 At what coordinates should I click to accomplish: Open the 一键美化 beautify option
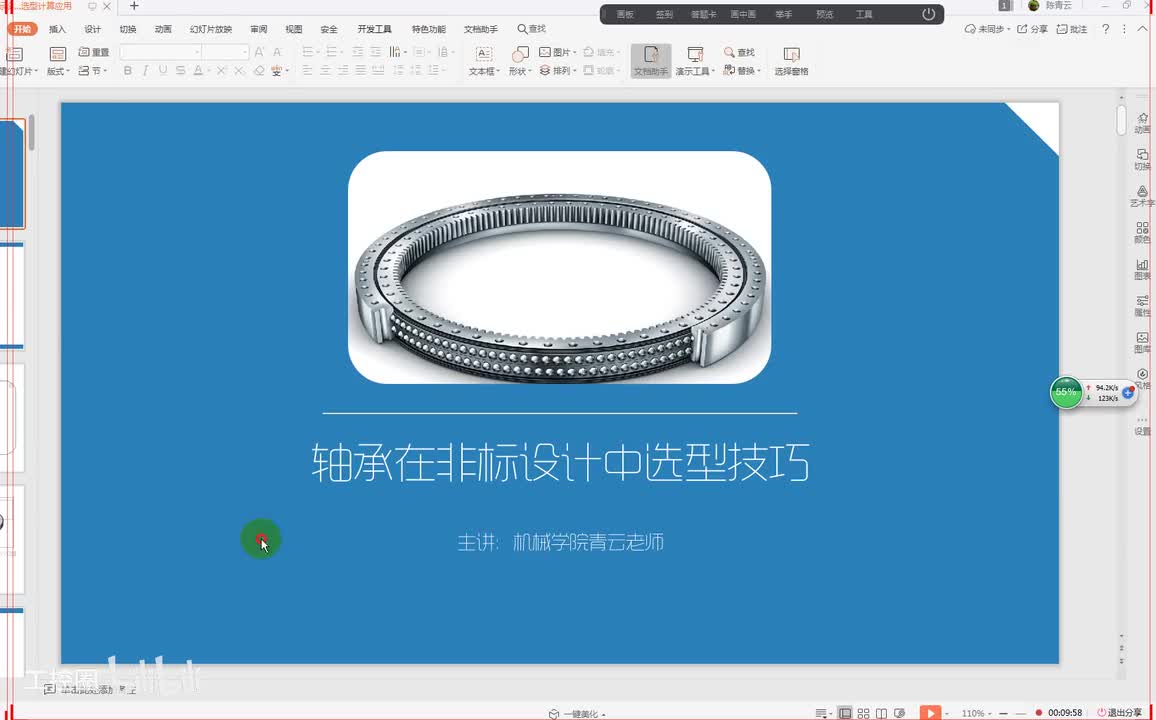[x=577, y=714]
